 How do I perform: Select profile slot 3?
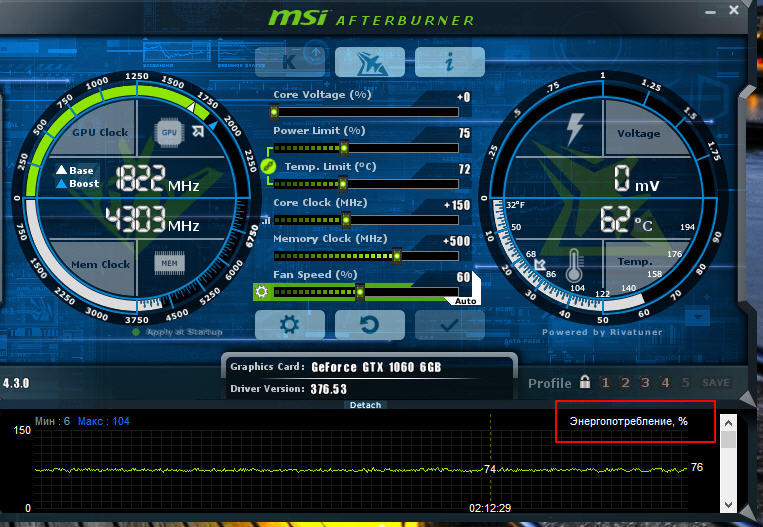point(645,382)
